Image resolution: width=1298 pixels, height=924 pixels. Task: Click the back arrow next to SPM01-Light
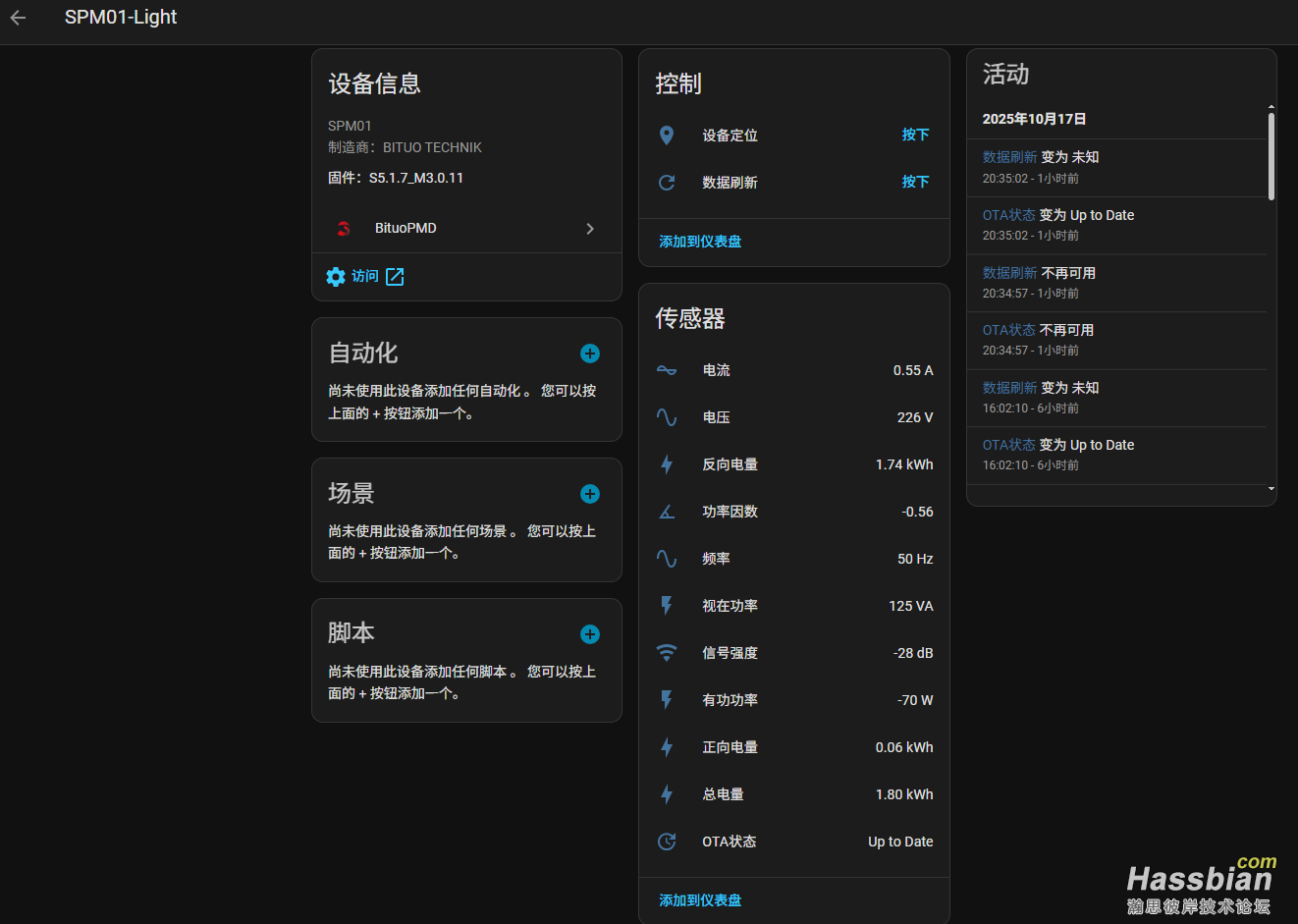pos(18,18)
